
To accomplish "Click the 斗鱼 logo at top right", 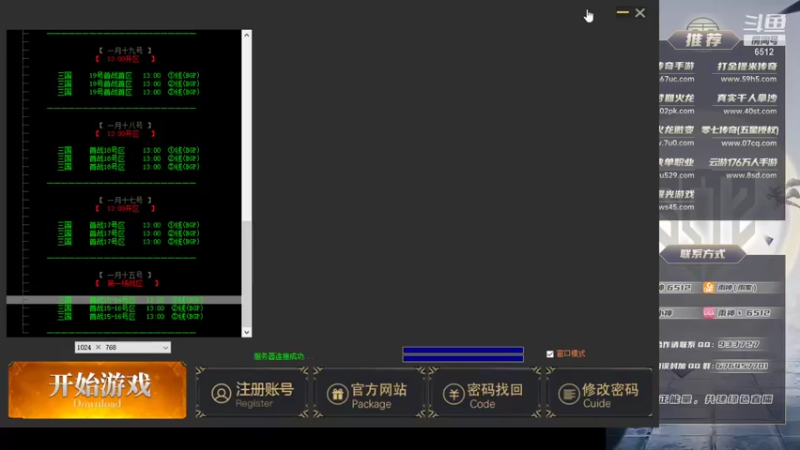I will (764, 23).
